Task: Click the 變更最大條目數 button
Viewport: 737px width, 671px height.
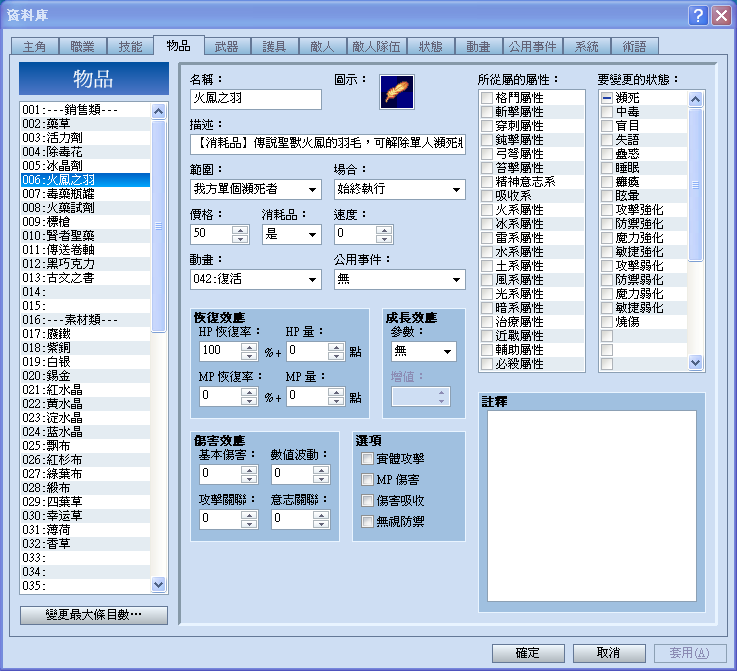Action: tap(94, 615)
